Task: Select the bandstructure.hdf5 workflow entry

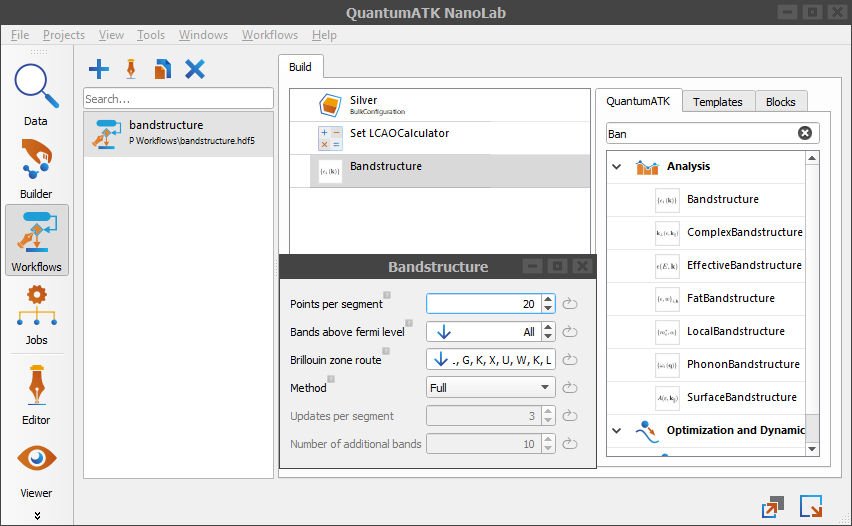Action: coord(178,134)
